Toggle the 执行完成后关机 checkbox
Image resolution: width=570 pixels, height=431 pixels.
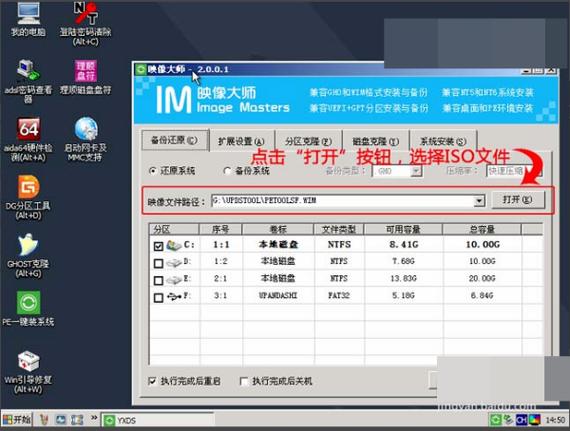tap(244, 381)
